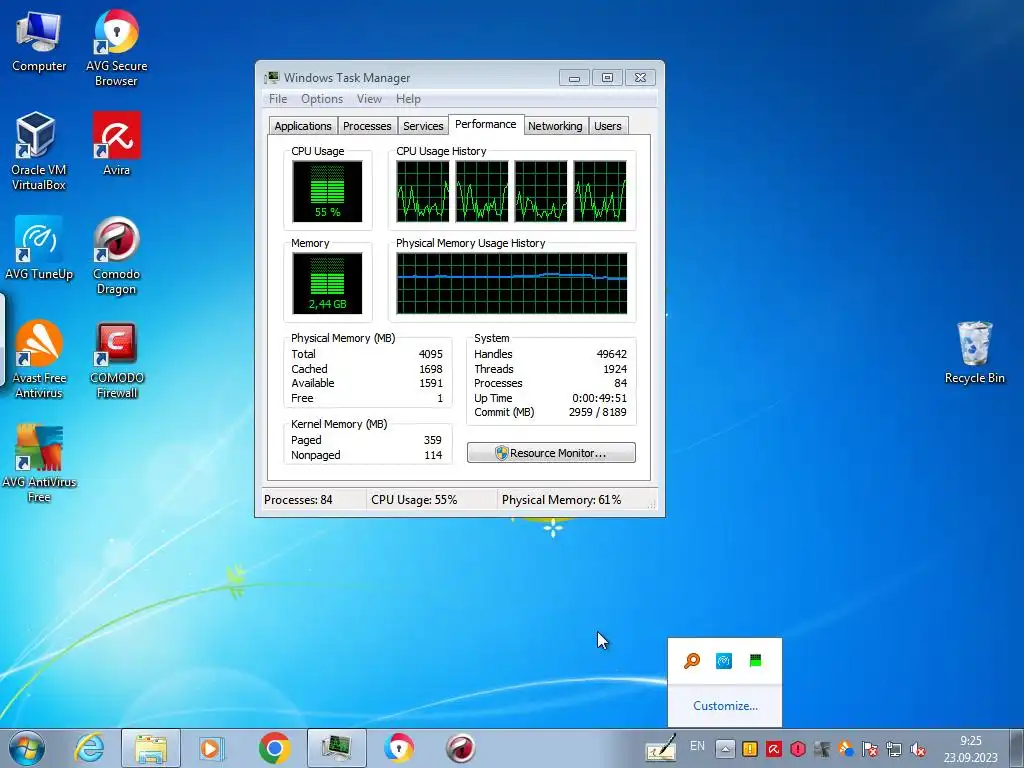
Task: Switch to the Processes tab
Action: point(367,126)
